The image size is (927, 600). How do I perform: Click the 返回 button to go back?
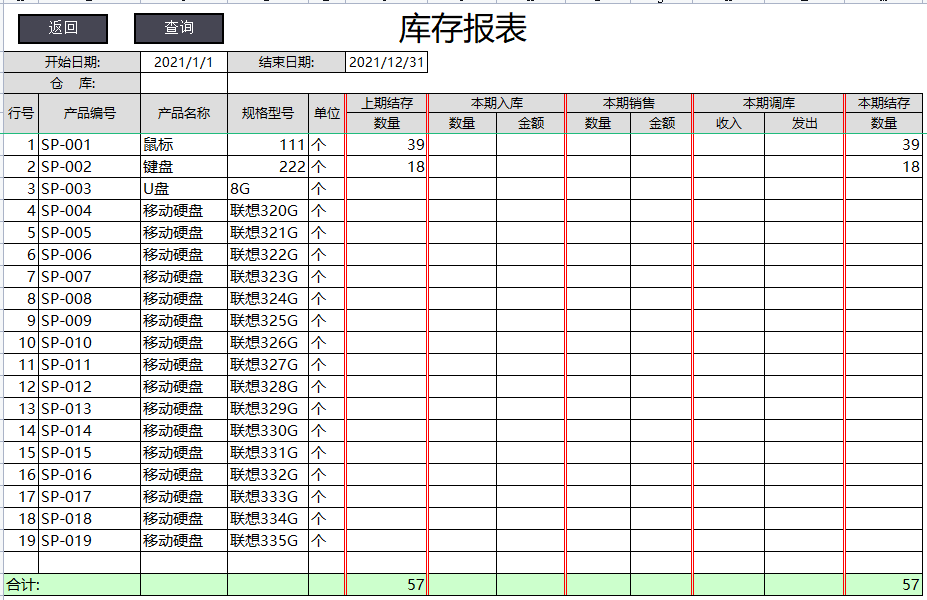(63, 28)
